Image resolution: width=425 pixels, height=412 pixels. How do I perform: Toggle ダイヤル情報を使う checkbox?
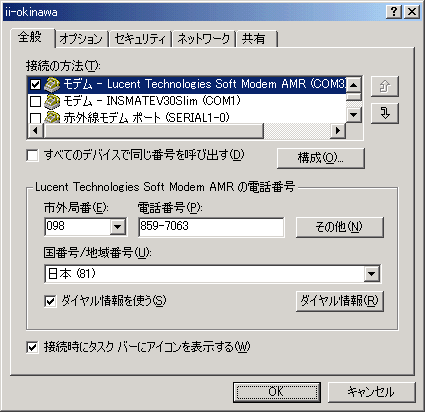coord(50,302)
